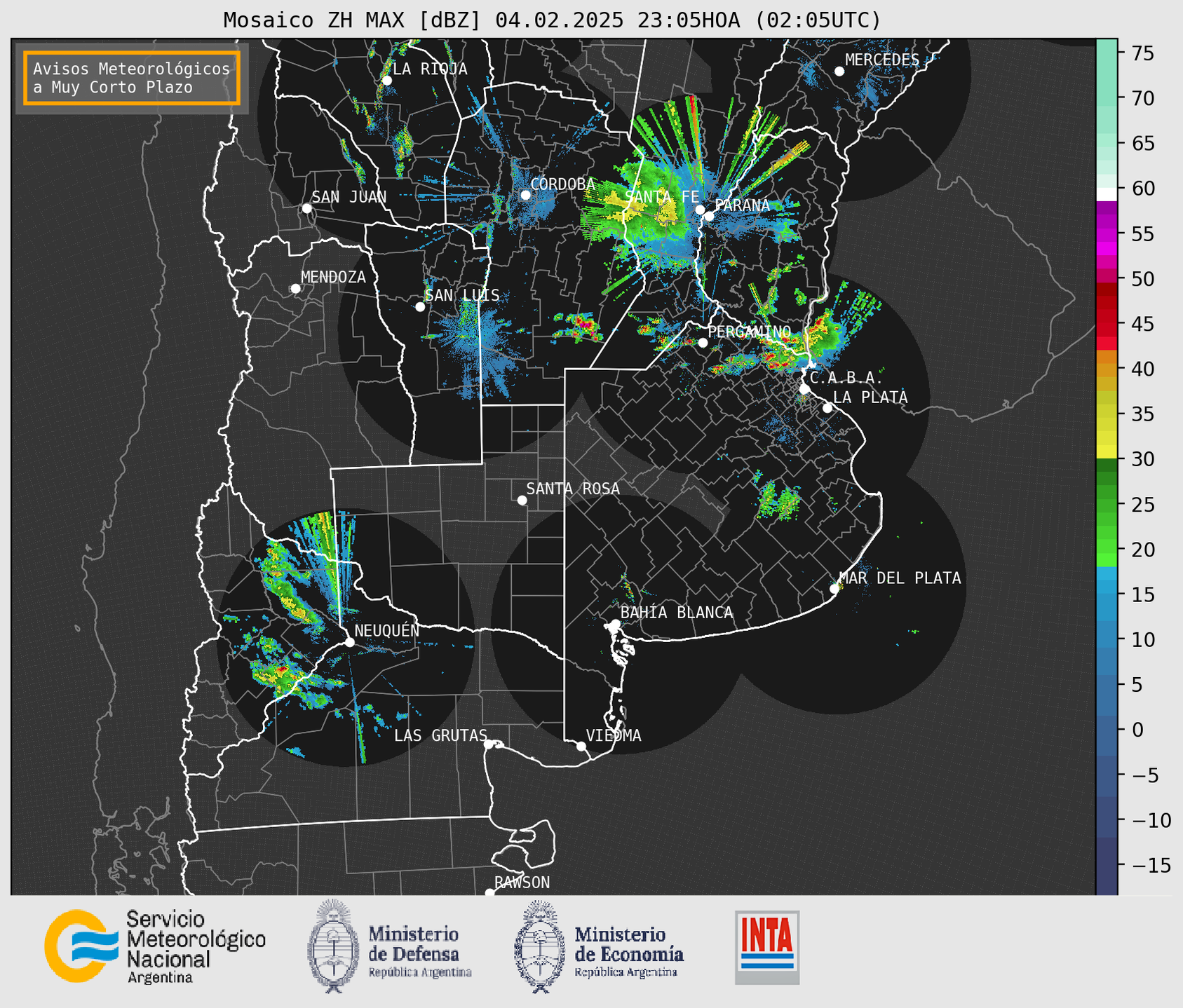The width and height of the screenshot is (1183, 1008).
Task: Click the colorbar label −15
Action: (1151, 866)
